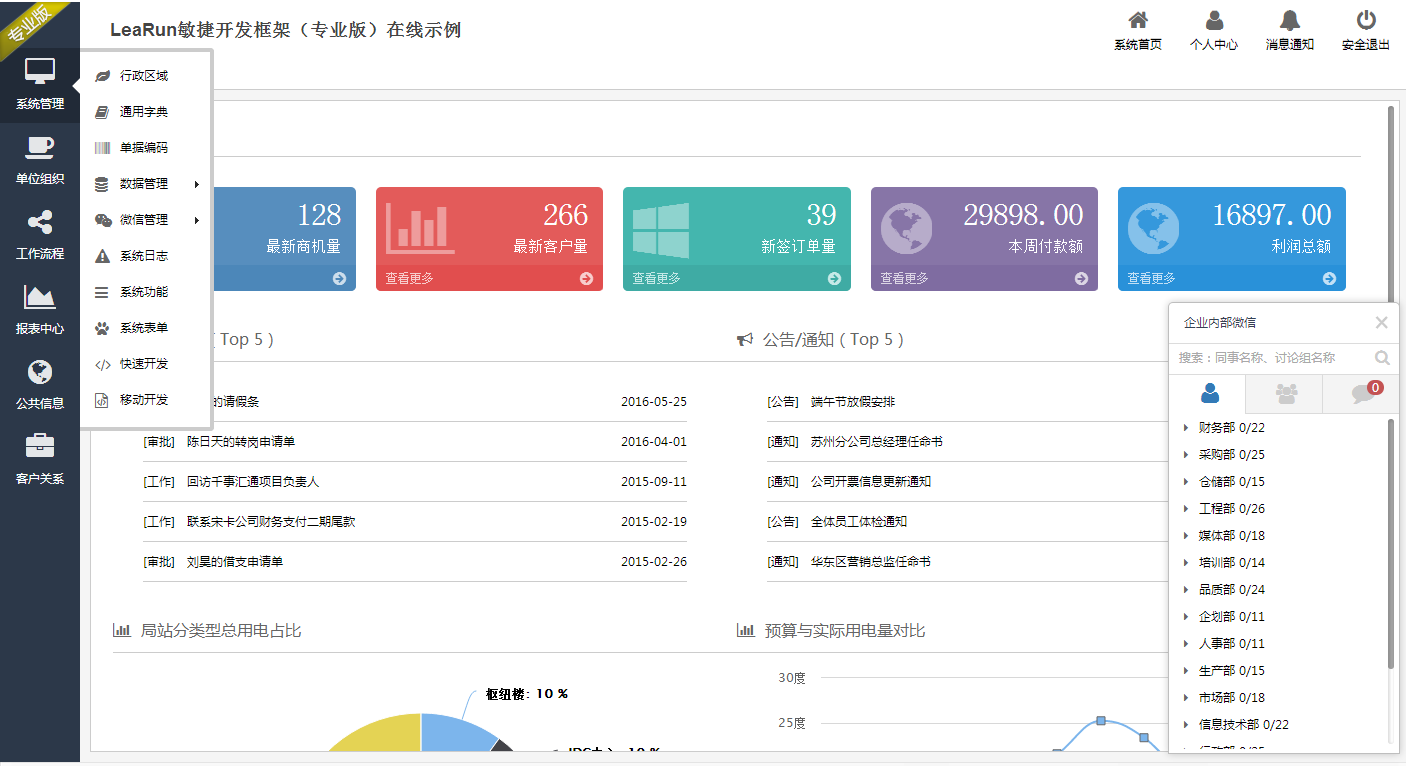The image size is (1406, 766).
Task: Open 端午节放假安排 announcement
Action: pyautogui.click(x=853, y=402)
